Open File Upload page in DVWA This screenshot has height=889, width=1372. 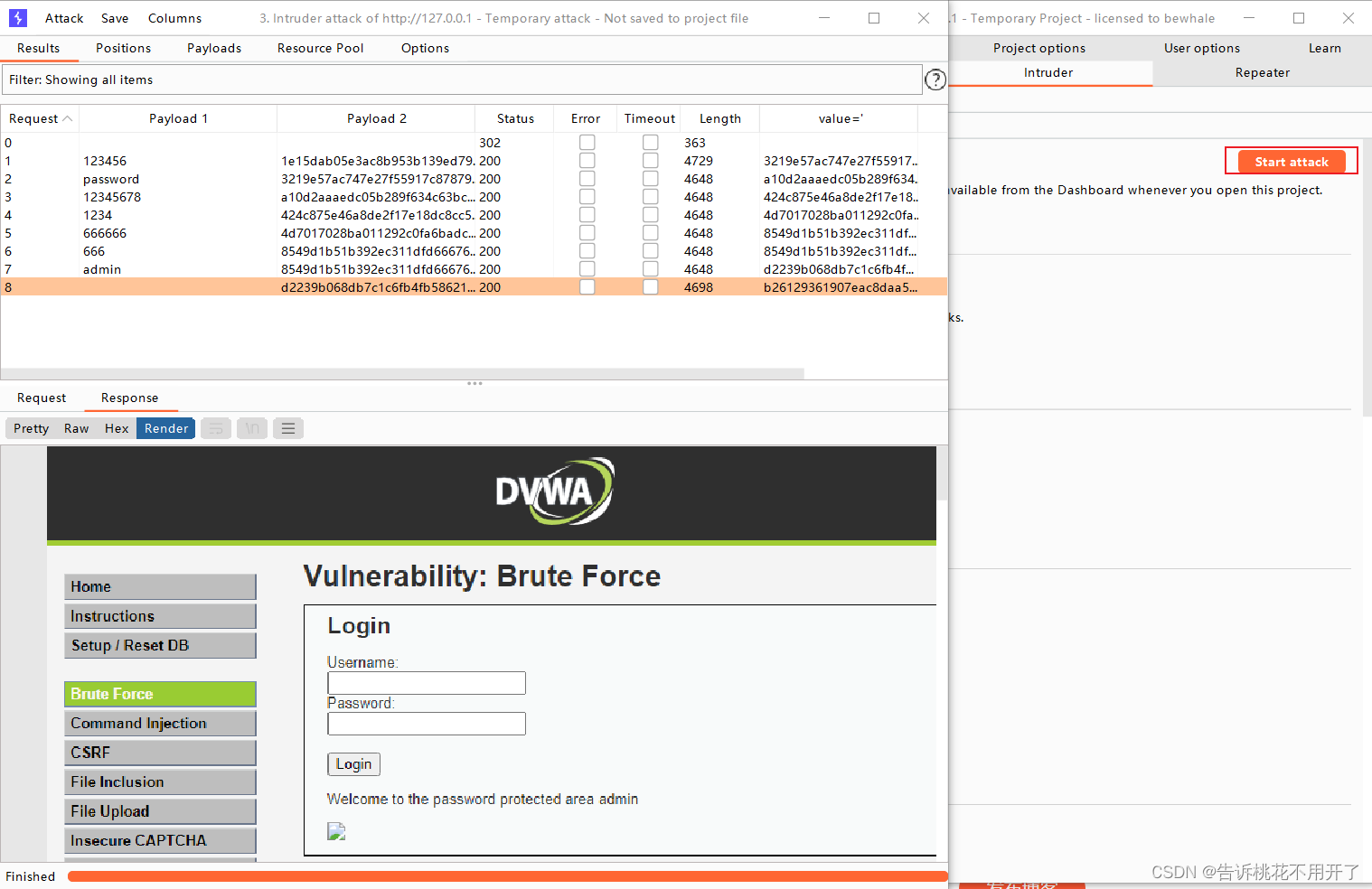click(x=160, y=811)
